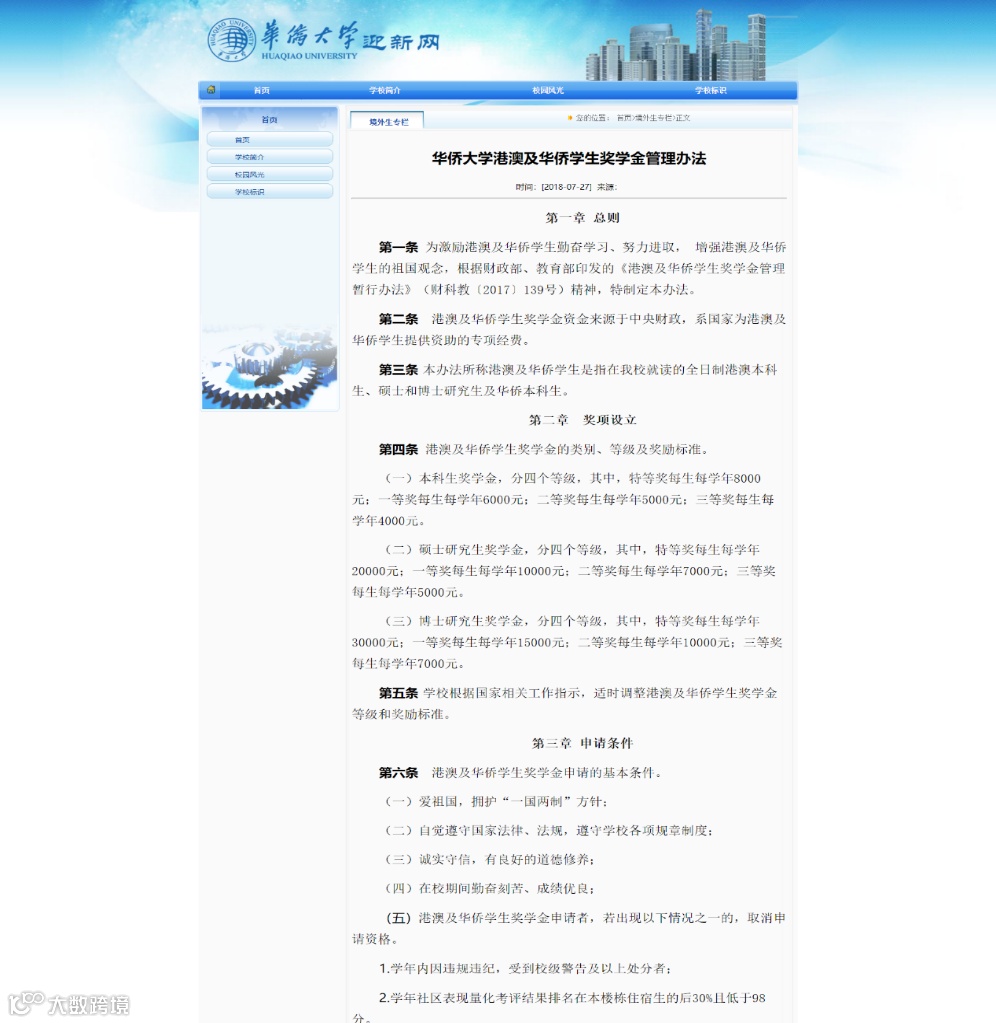Image resolution: width=996 pixels, height=1023 pixels.
Task: Click the line starting 1.学年内因违规违纪
Action: 526,968
